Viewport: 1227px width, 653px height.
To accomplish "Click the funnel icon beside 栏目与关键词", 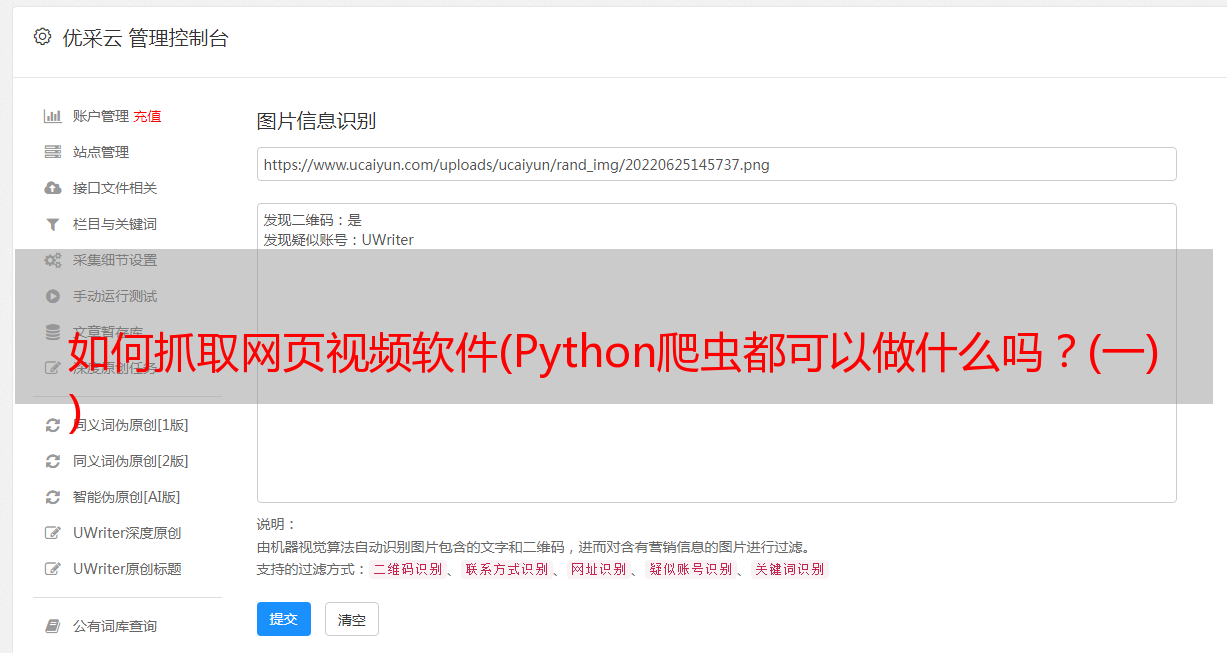I will click(53, 224).
